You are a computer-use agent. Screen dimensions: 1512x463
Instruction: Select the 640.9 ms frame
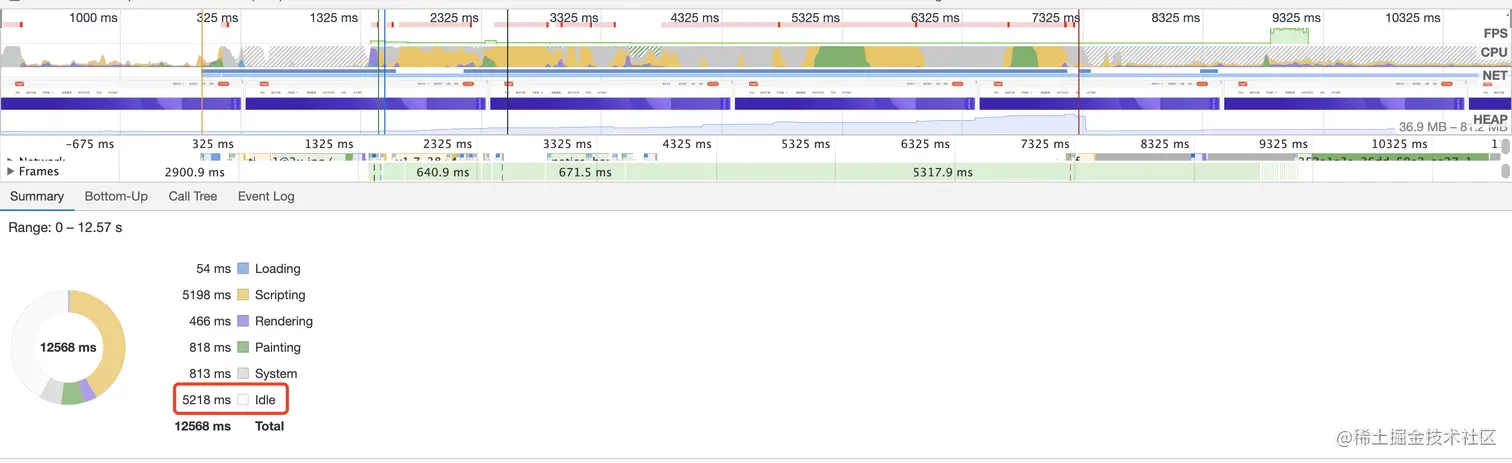coord(442,172)
